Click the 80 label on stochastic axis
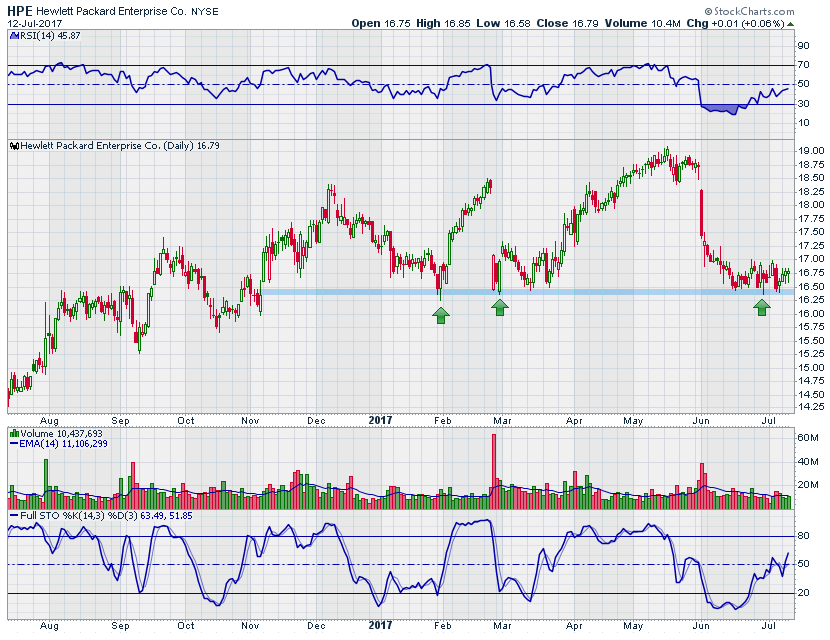Screen dimensions: 830x640 pyautogui.click(x=804, y=536)
